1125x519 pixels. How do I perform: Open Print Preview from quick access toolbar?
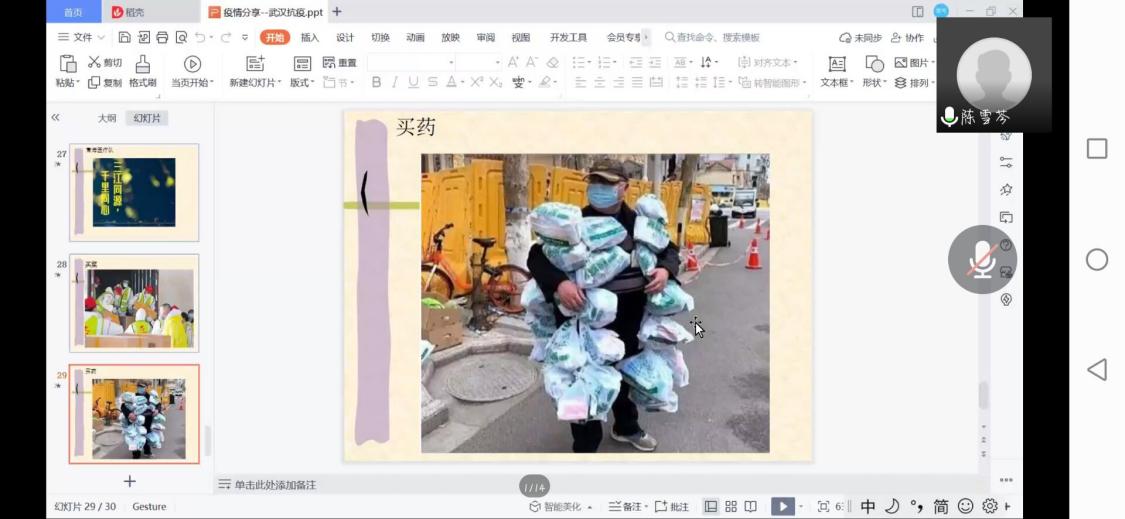tap(181, 37)
